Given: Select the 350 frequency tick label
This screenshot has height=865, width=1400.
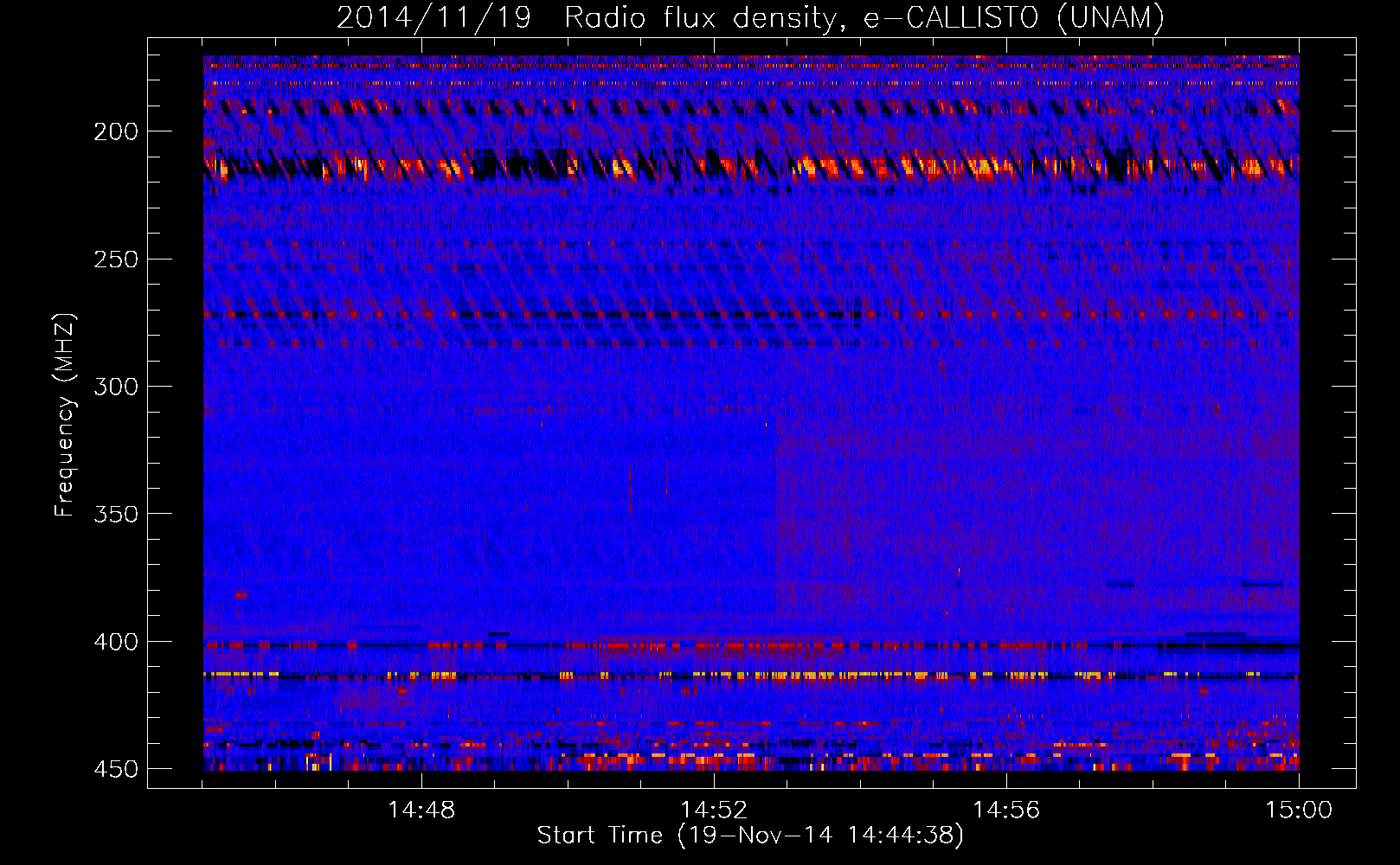Looking at the screenshot, I should tap(116, 514).
